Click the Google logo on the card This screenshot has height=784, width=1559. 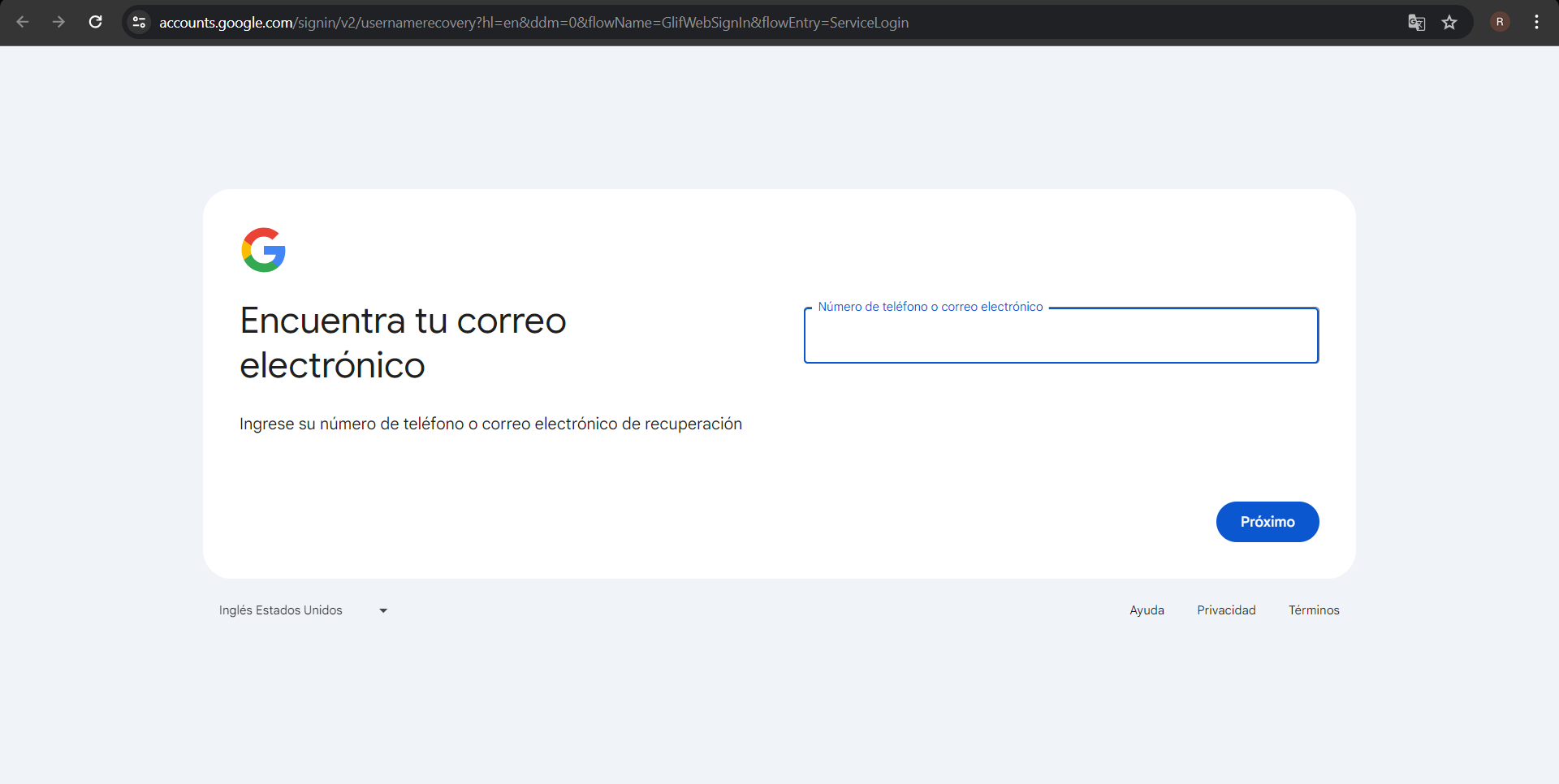[x=262, y=249]
